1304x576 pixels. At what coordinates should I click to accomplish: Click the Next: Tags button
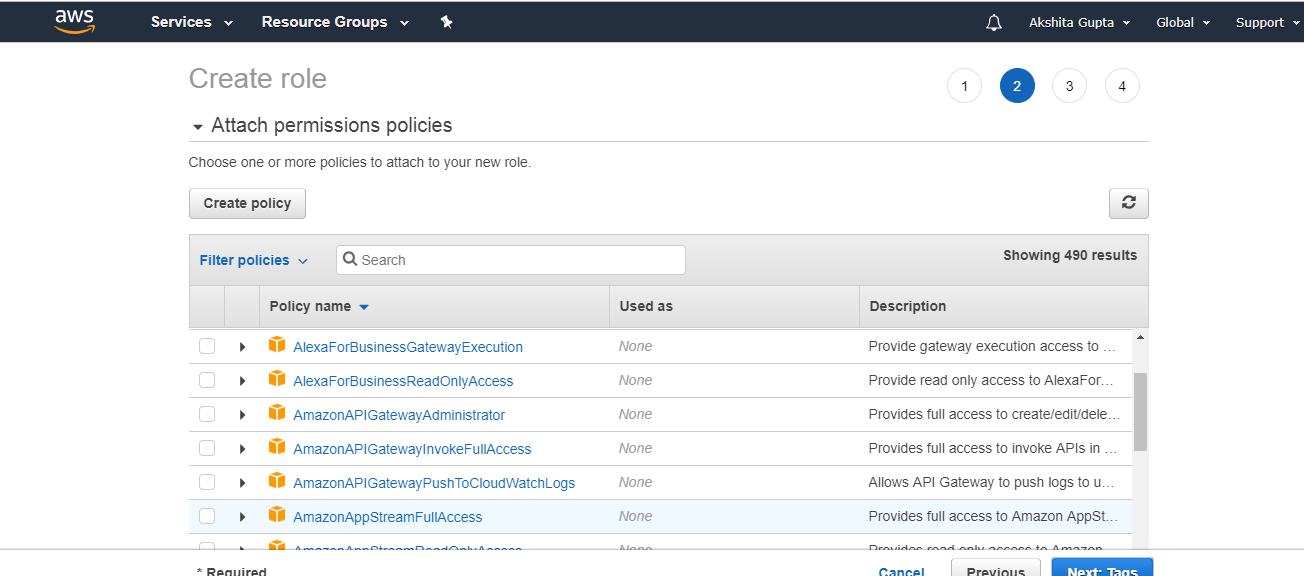pos(1102,570)
